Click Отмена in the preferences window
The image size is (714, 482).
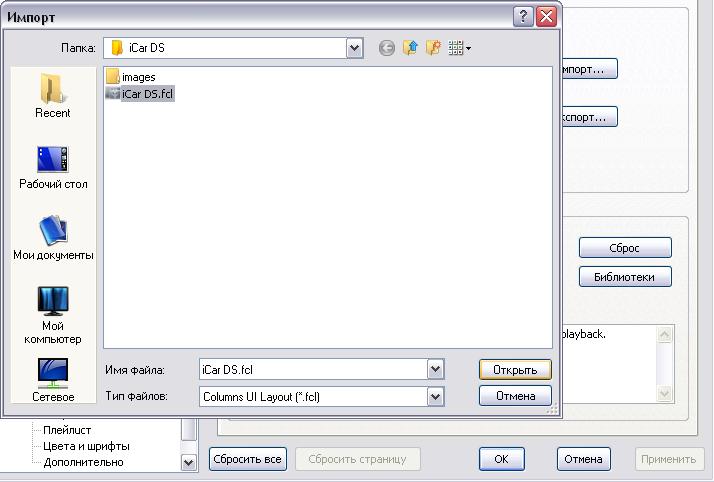pyautogui.click(x=583, y=459)
